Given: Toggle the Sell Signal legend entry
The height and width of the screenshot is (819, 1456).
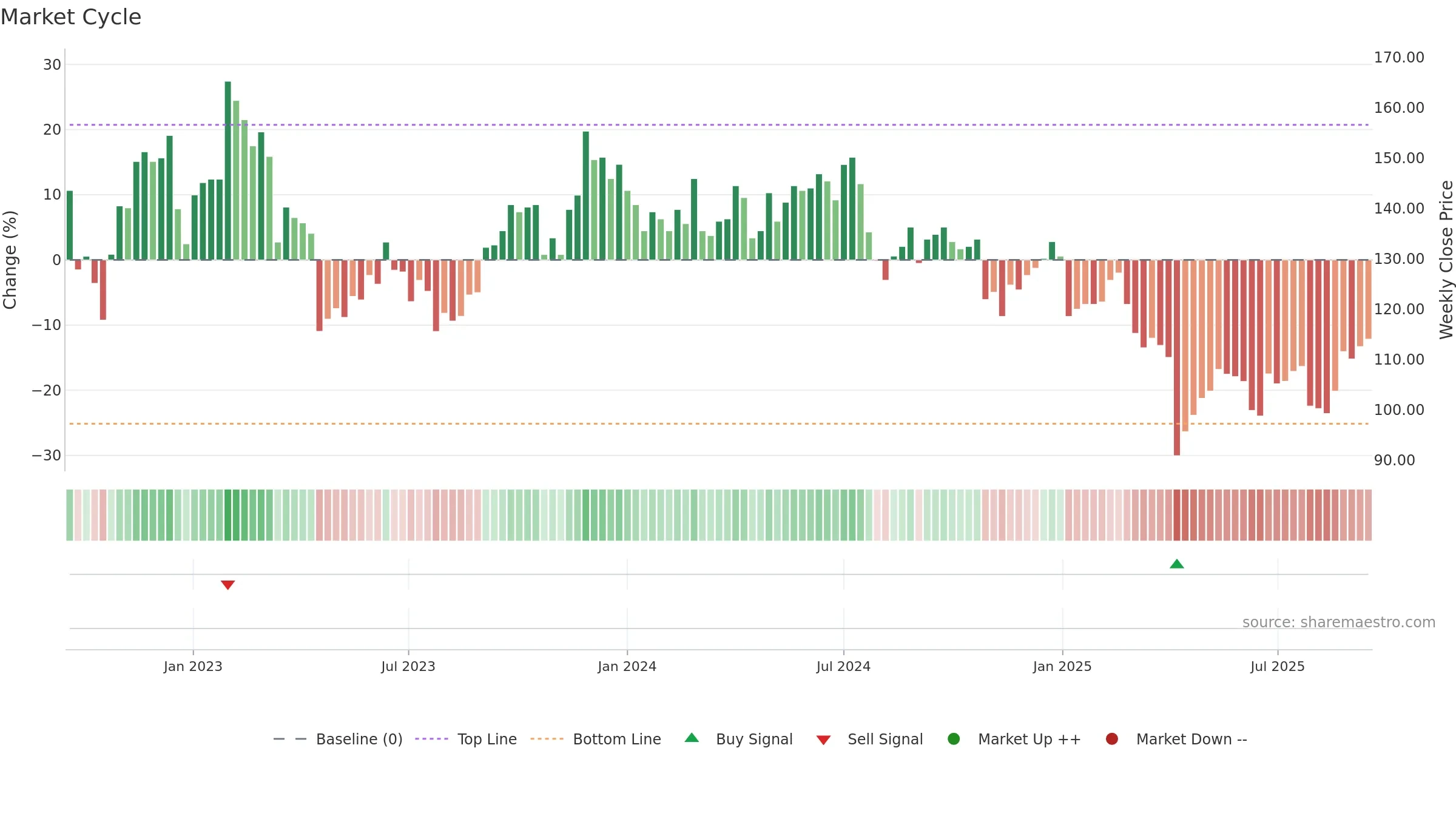Looking at the screenshot, I should coord(869,739).
